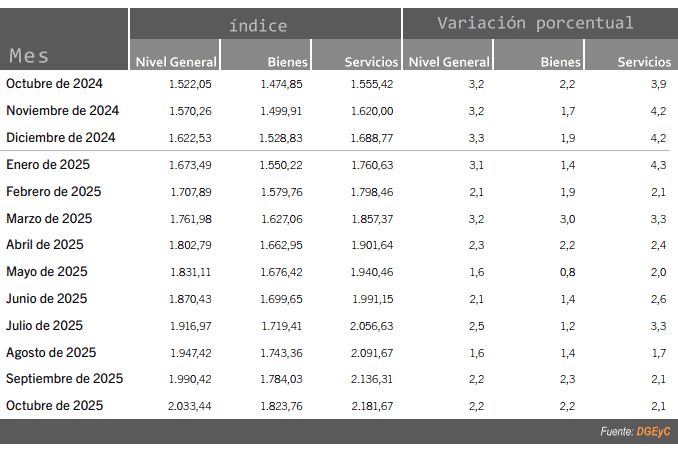The width and height of the screenshot is (678, 452).
Task: Click the Enero de 2025 row label
Action: point(47,164)
